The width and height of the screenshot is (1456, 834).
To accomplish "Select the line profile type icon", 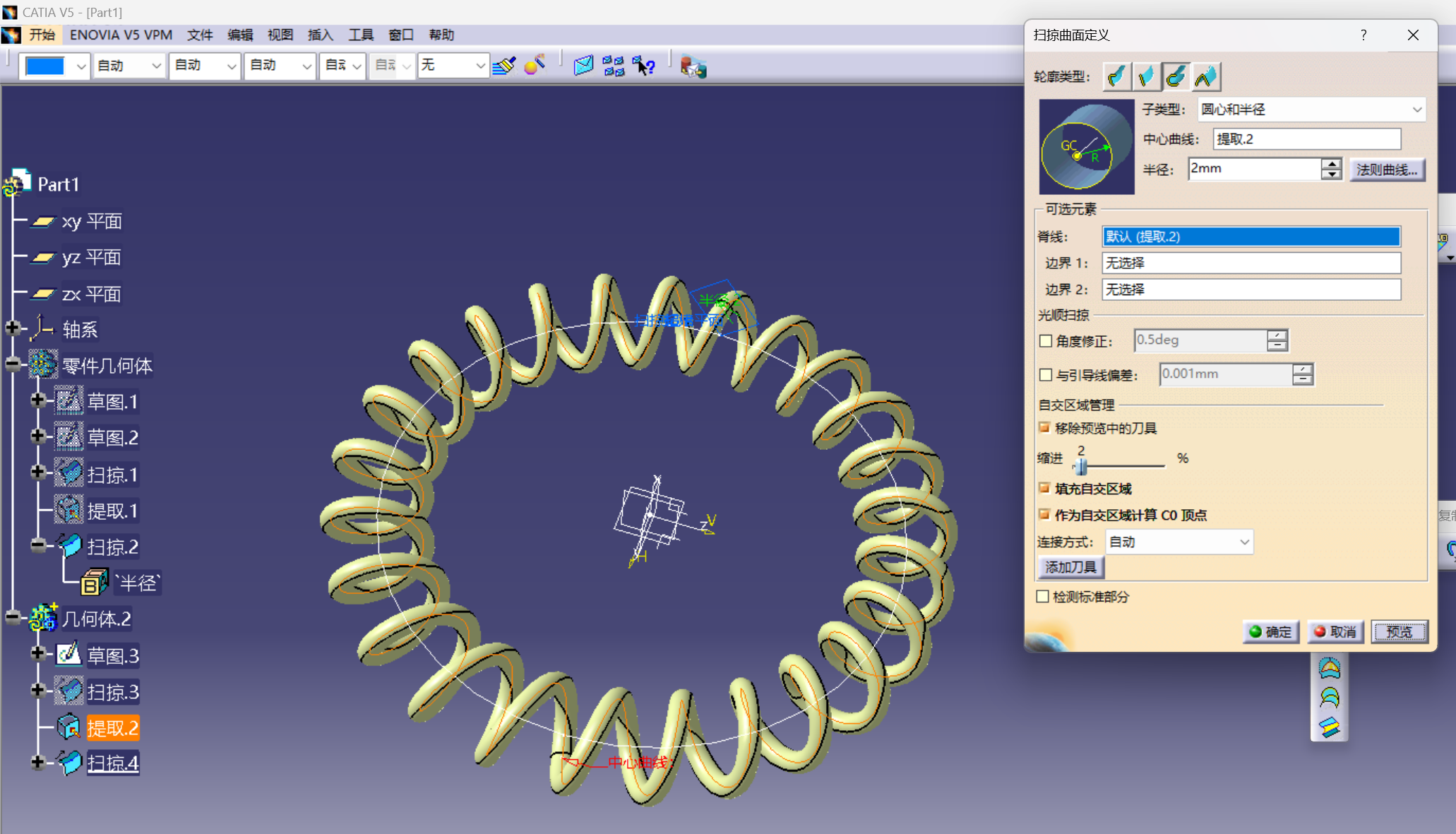I will (x=1146, y=76).
